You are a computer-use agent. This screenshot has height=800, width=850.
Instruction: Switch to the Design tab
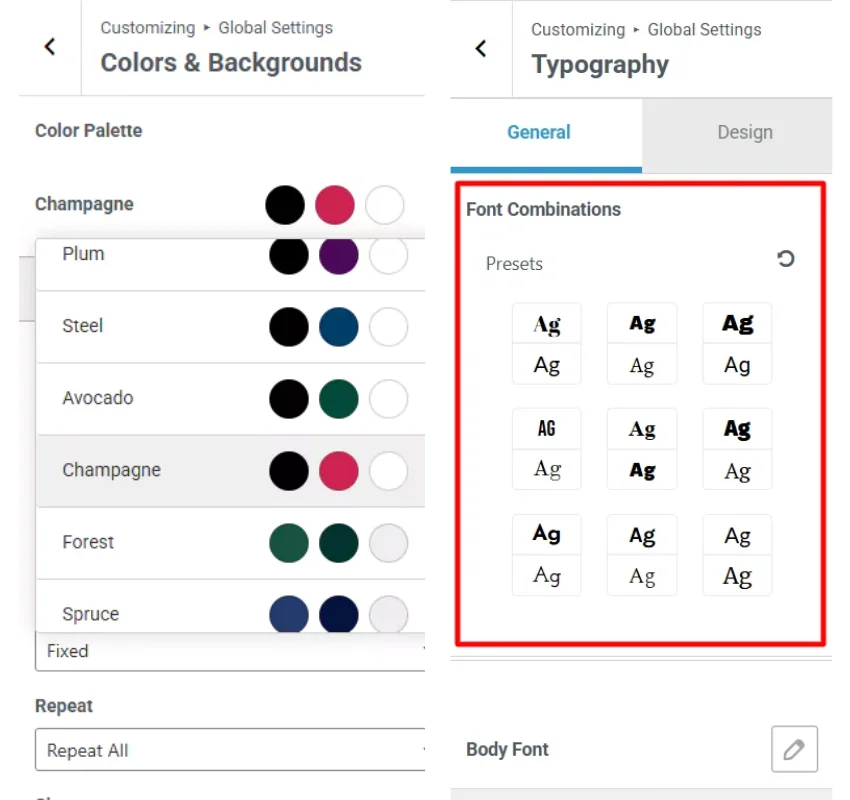(x=744, y=132)
